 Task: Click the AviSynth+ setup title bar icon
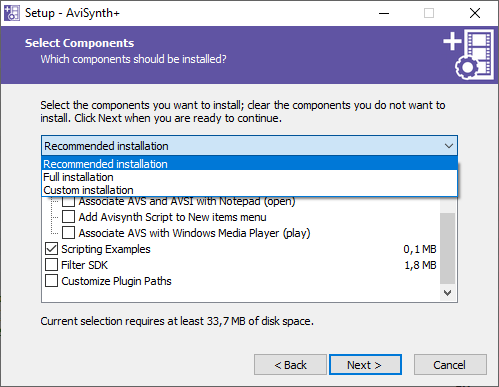coord(12,13)
